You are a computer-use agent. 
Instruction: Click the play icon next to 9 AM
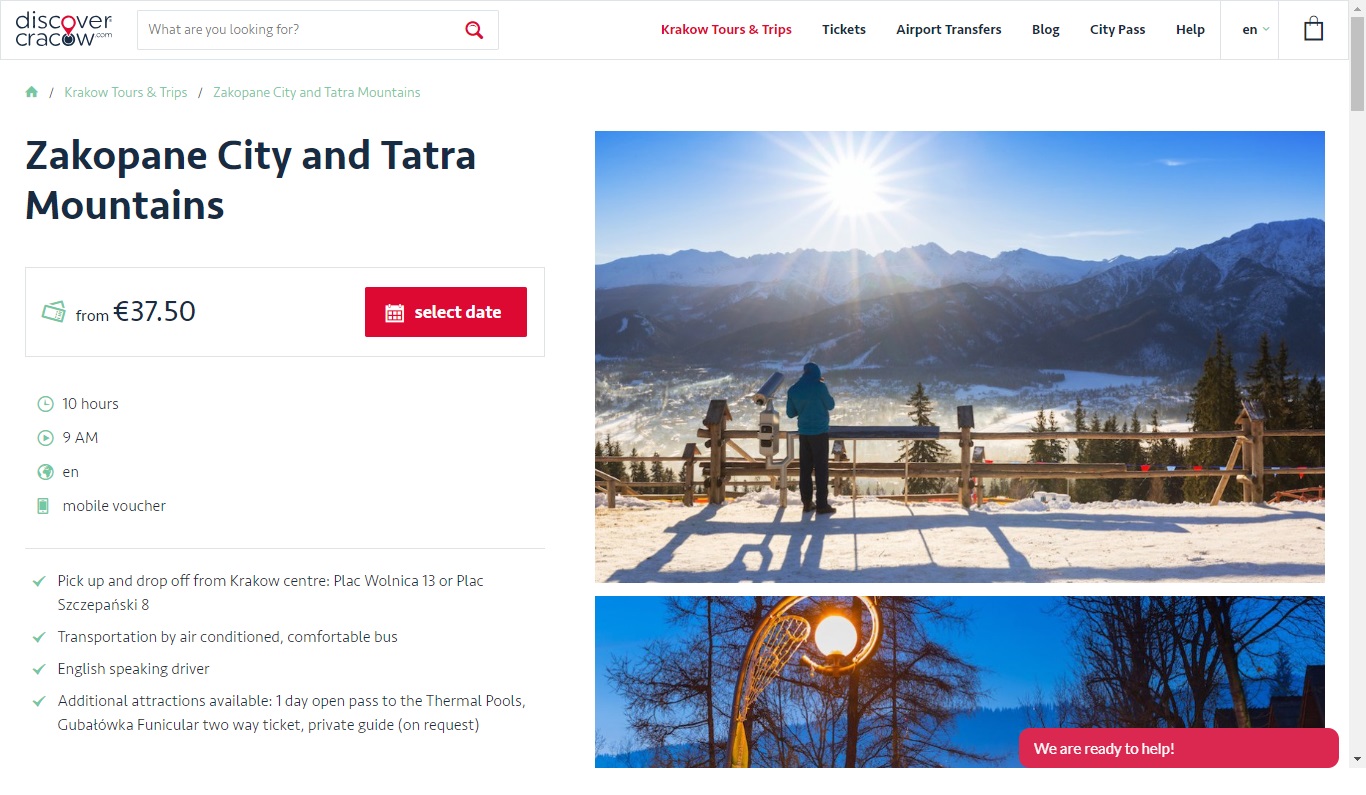pos(45,438)
